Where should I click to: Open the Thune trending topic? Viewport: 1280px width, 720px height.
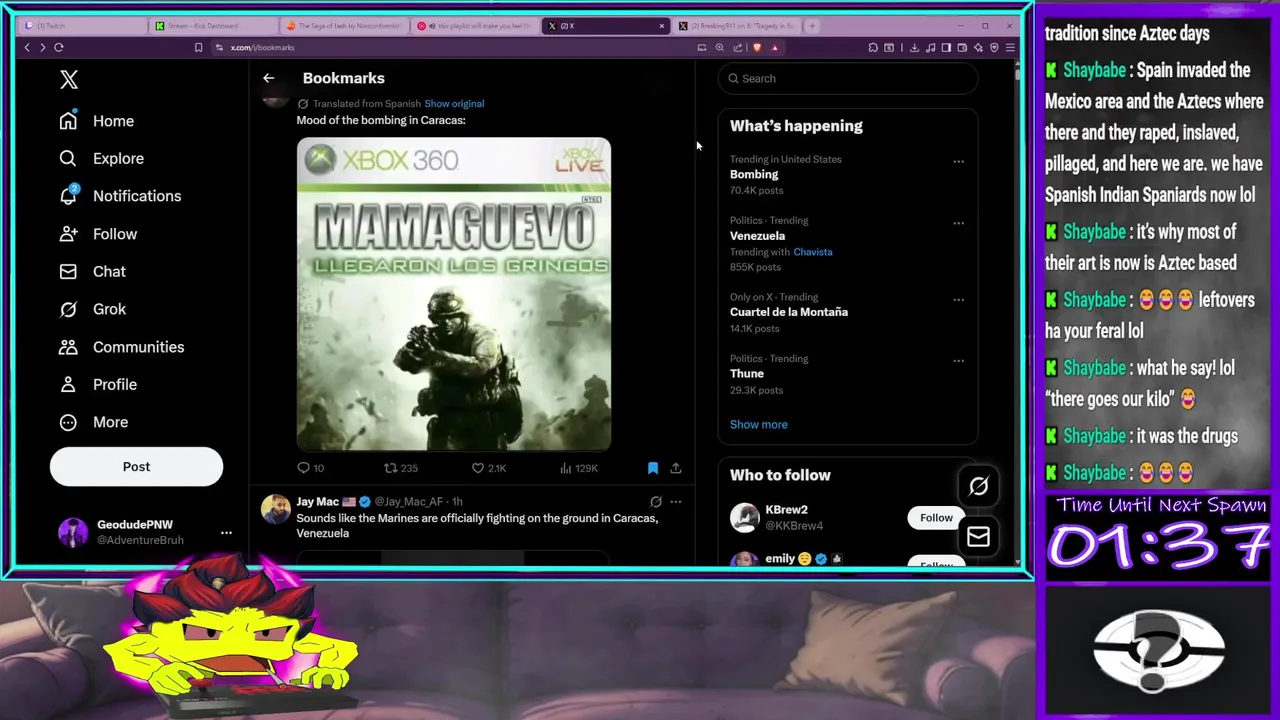pyautogui.click(x=747, y=374)
